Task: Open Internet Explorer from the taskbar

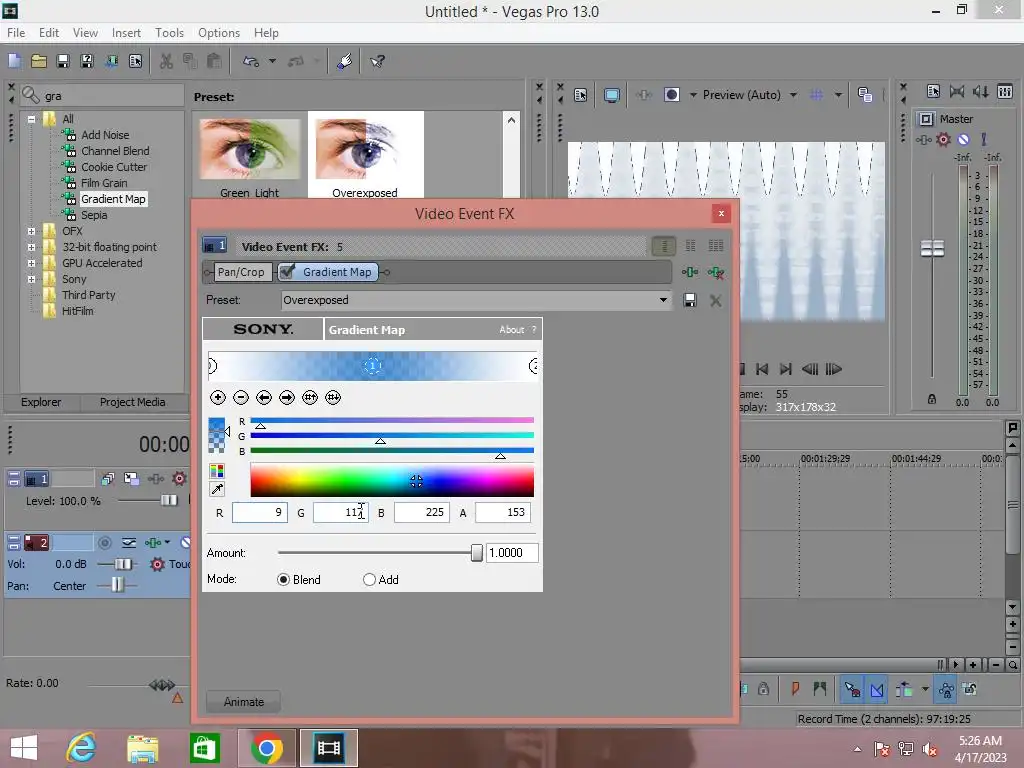Action: pos(82,748)
